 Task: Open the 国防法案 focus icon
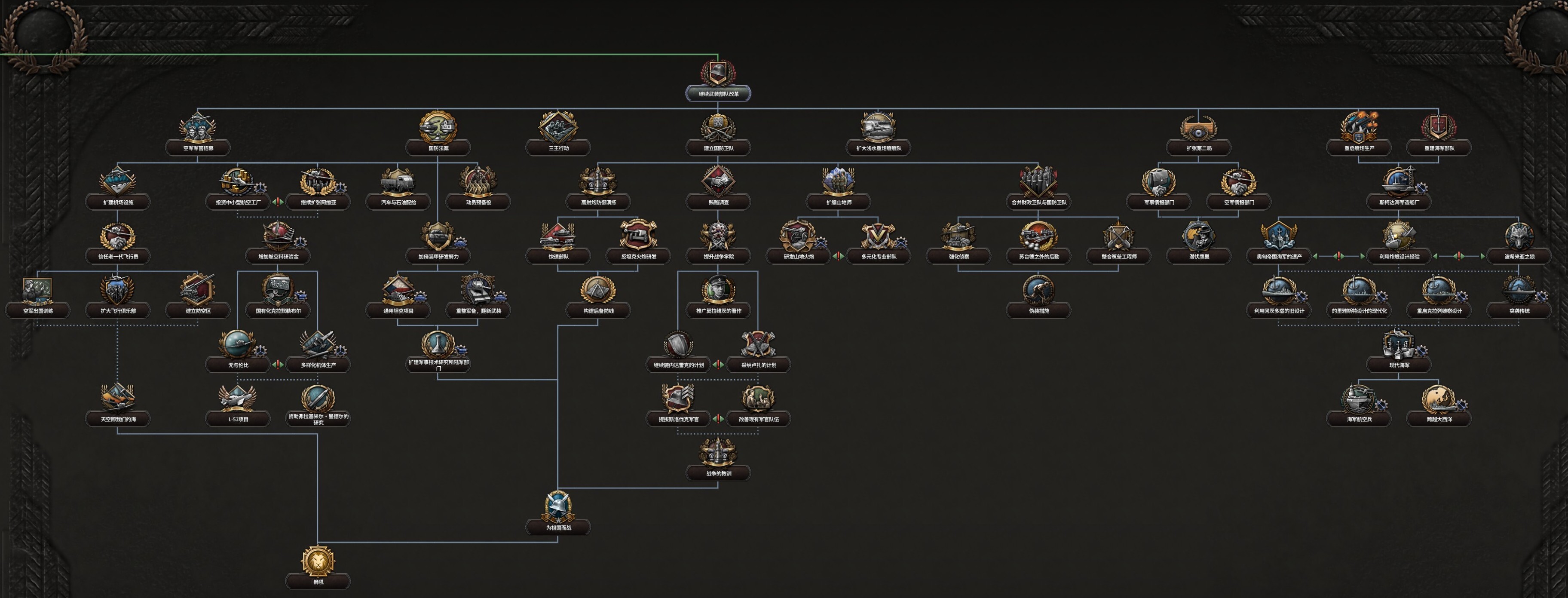click(438, 127)
